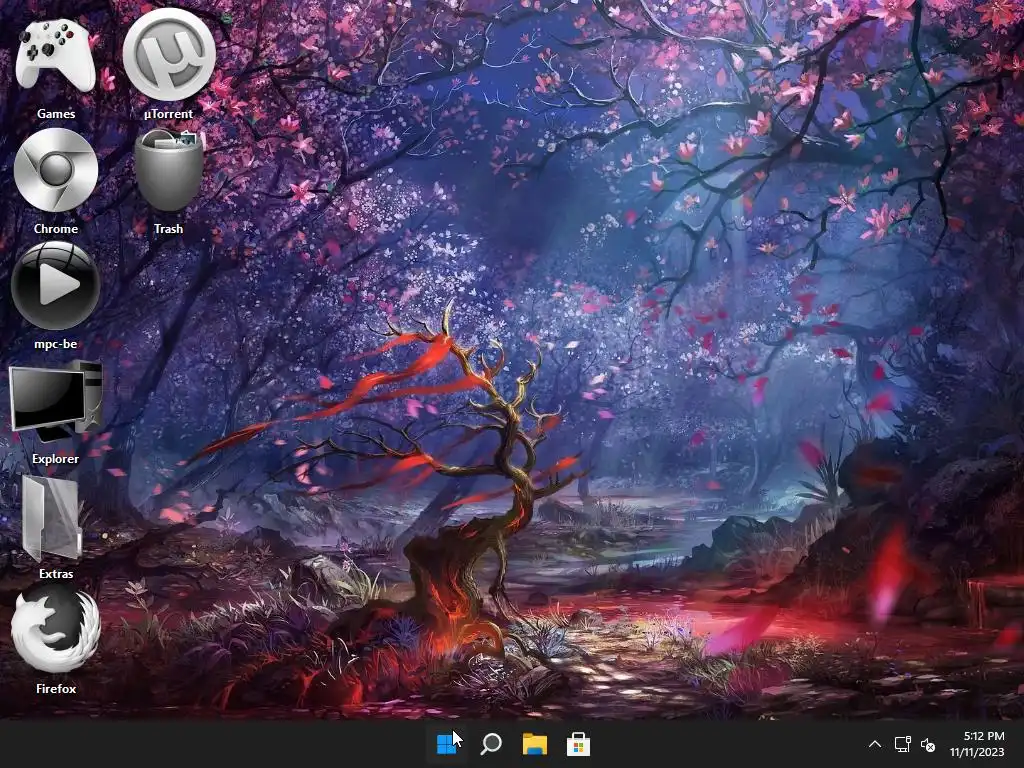The width and height of the screenshot is (1024, 768).
Task: Launch the Firefox desktop shortcut
Action: coord(56,630)
